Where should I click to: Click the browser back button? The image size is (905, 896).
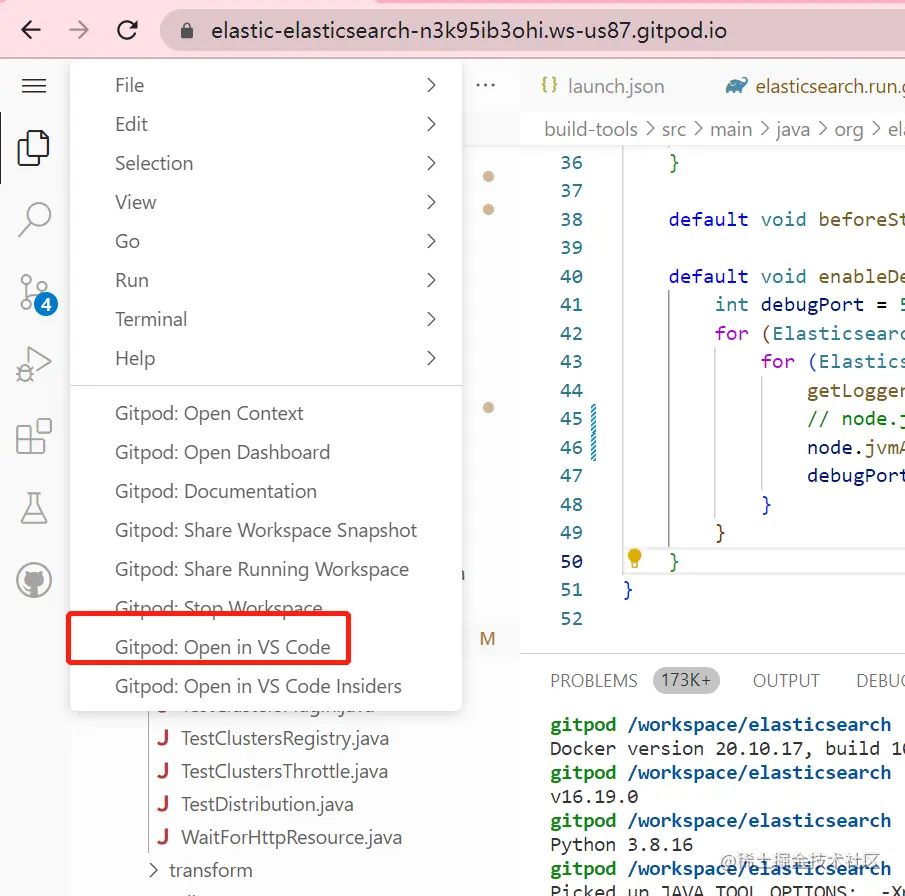point(30,30)
